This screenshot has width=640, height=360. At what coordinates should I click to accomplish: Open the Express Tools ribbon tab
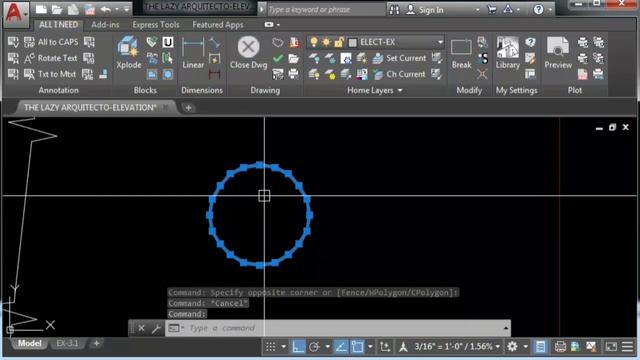[156, 24]
